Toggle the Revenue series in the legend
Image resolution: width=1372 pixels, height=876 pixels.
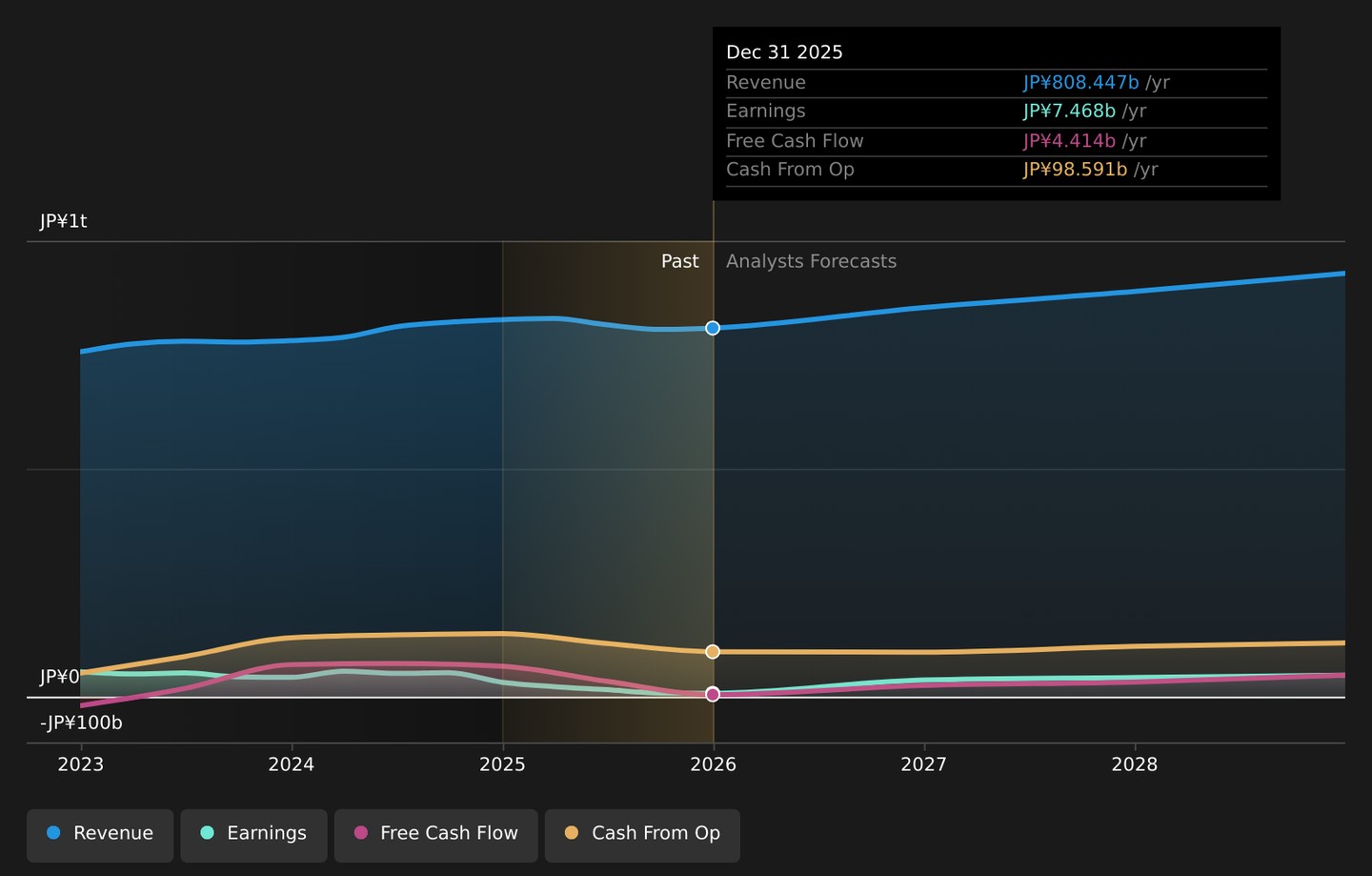click(x=100, y=835)
